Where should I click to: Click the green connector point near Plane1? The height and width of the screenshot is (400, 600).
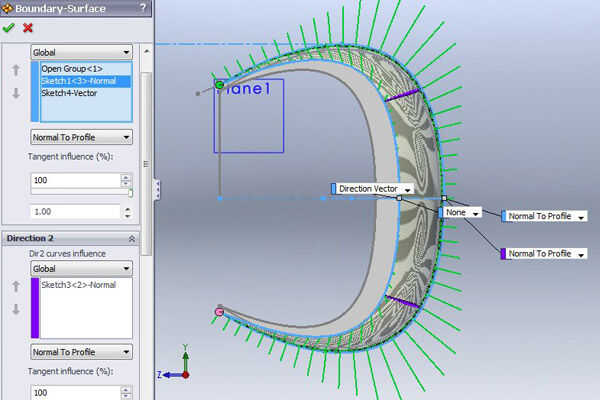[219, 85]
